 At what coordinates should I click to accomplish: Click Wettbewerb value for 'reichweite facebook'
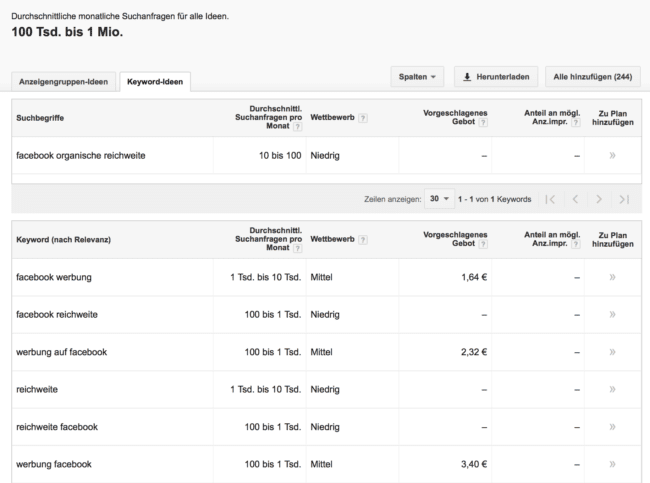pyautogui.click(x=325, y=427)
